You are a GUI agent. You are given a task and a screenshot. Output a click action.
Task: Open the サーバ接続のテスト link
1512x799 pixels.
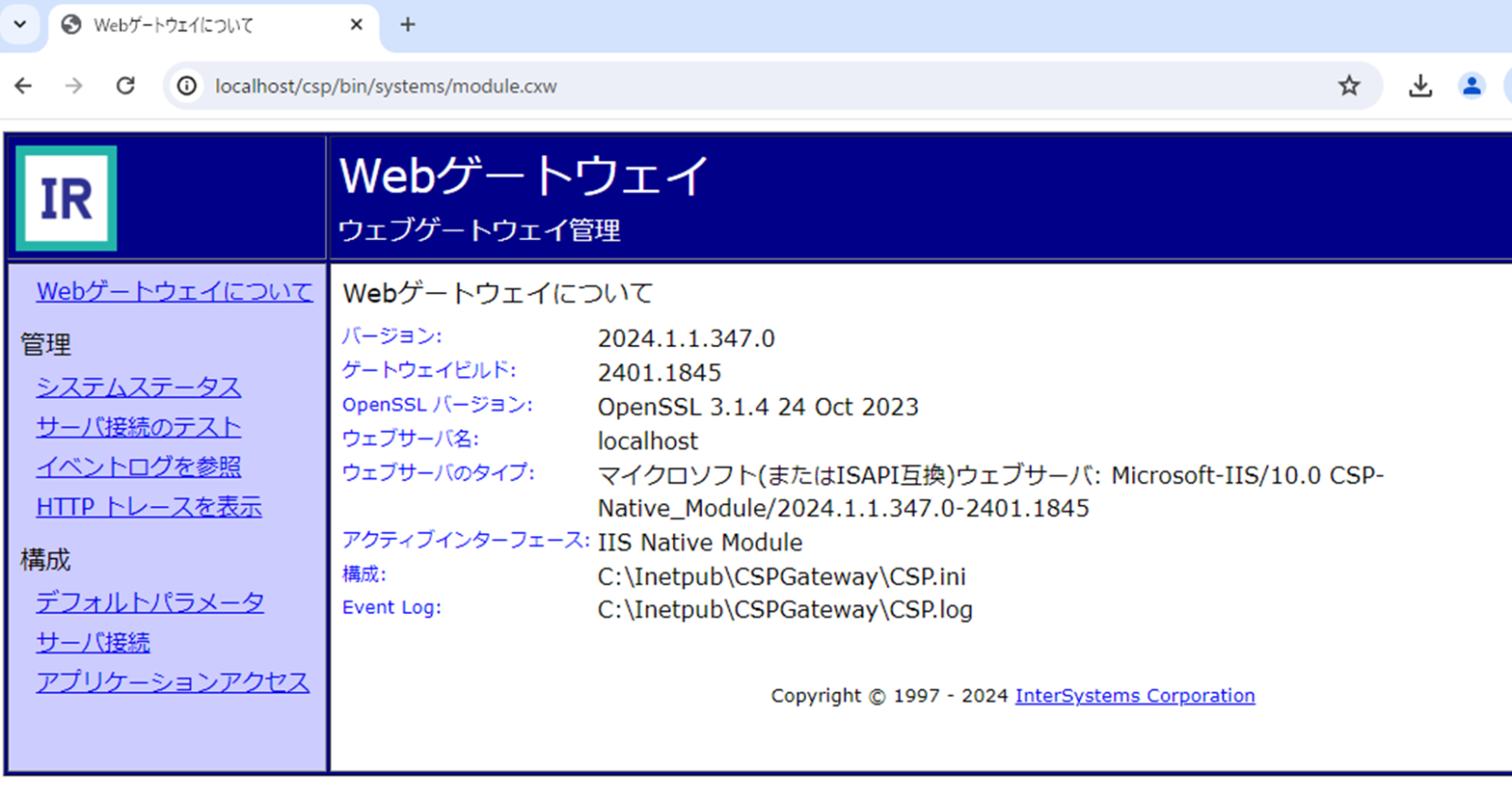pyautogui.click(x=139, y=427)
